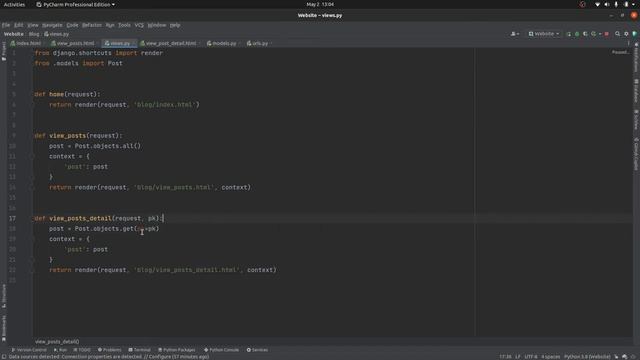Screen dimensions: 640x360
Task: Open the clock showing May 2 13:04
Action: 320,4
